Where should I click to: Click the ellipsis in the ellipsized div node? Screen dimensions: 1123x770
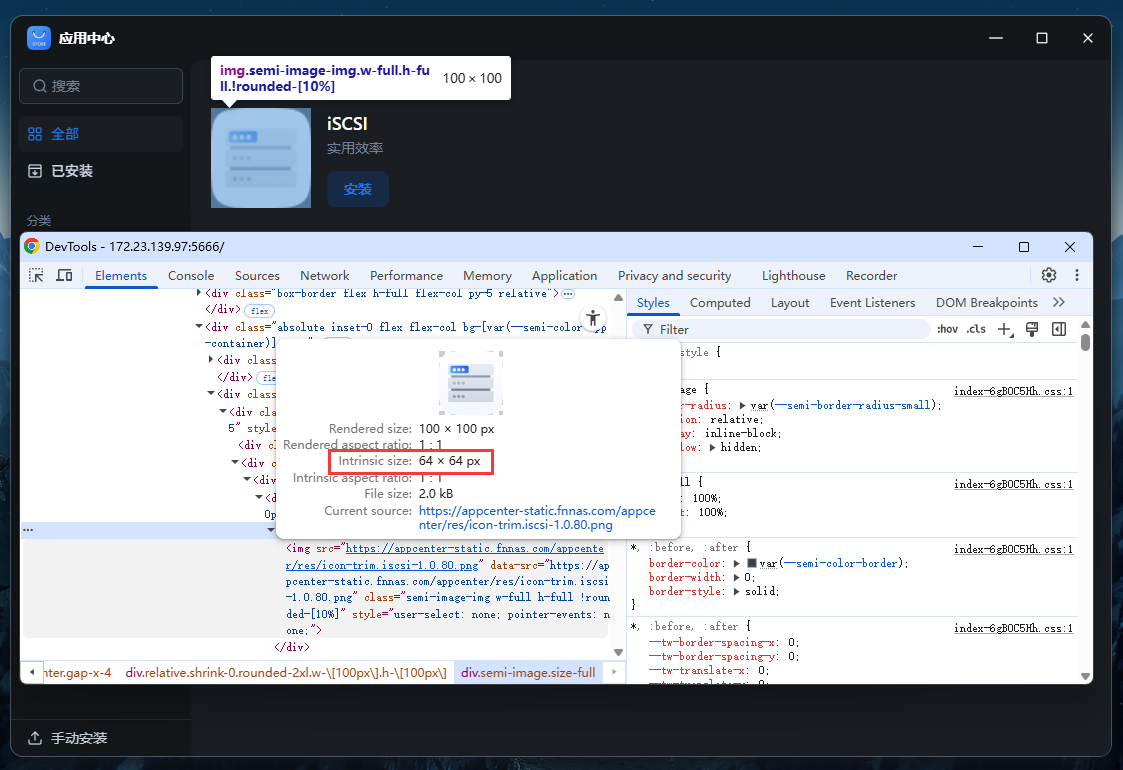[568, 294]
